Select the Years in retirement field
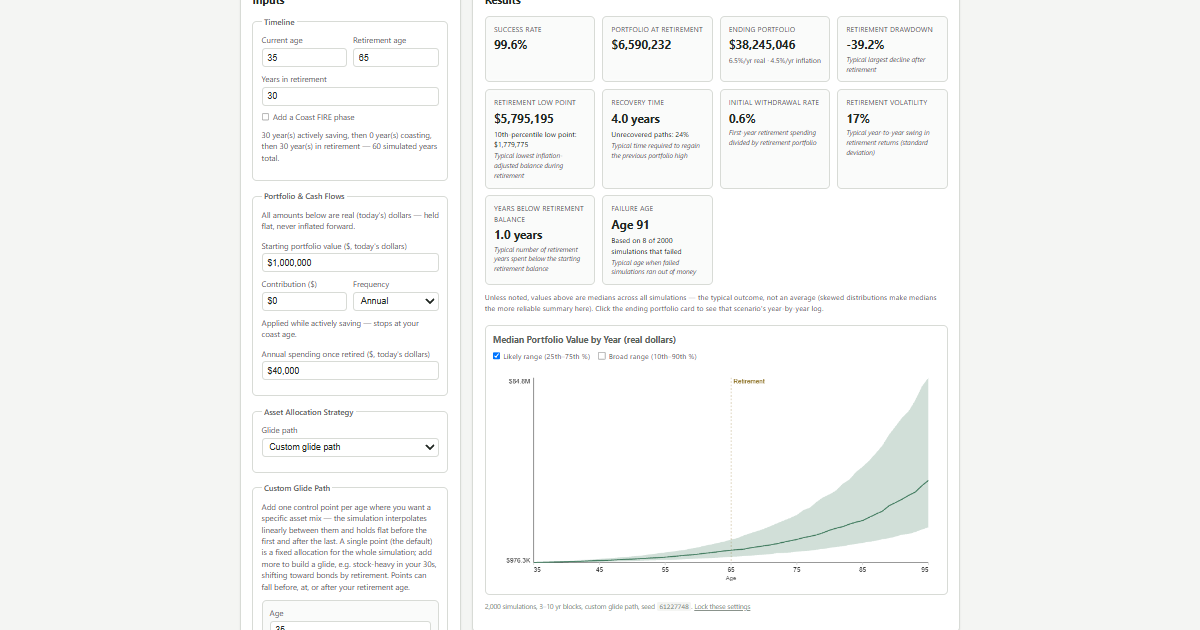 [350, 97]
